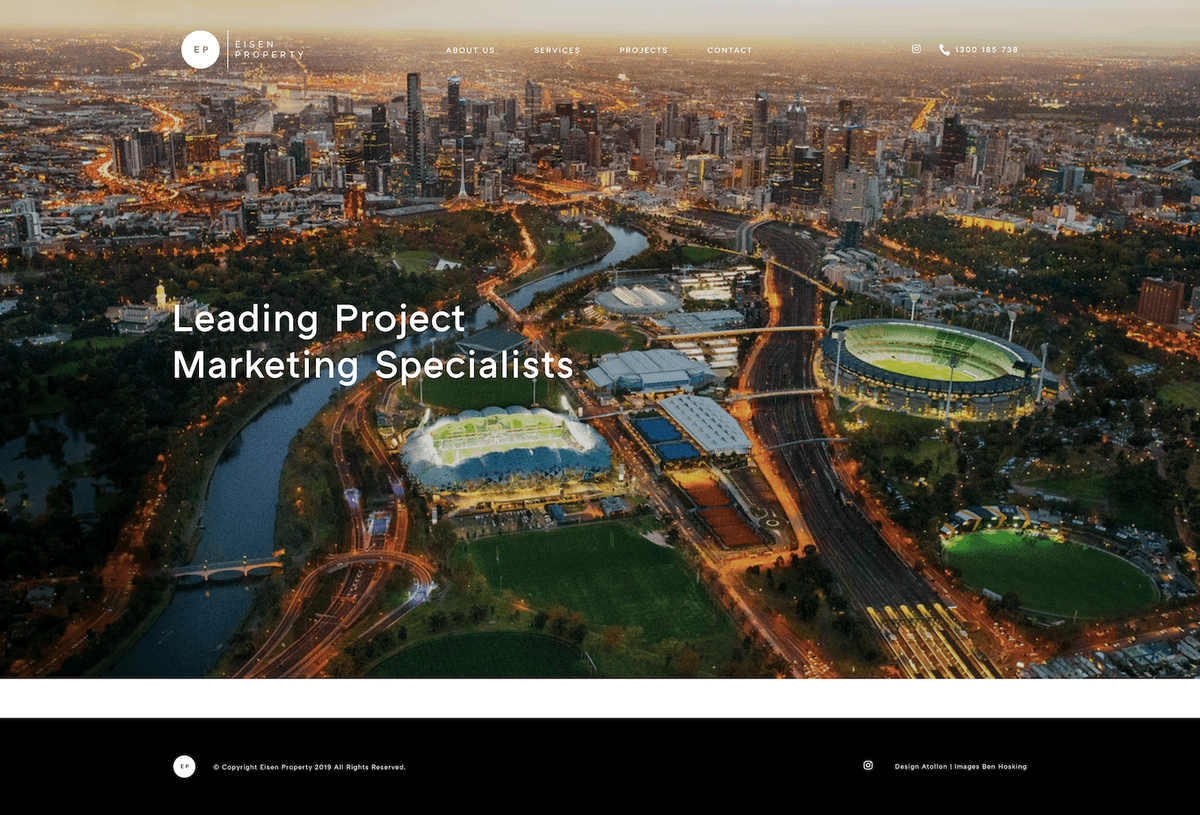1200x815 pixels.
Task: Click the Eisen Property brand name text
Action: click(268, 50)
